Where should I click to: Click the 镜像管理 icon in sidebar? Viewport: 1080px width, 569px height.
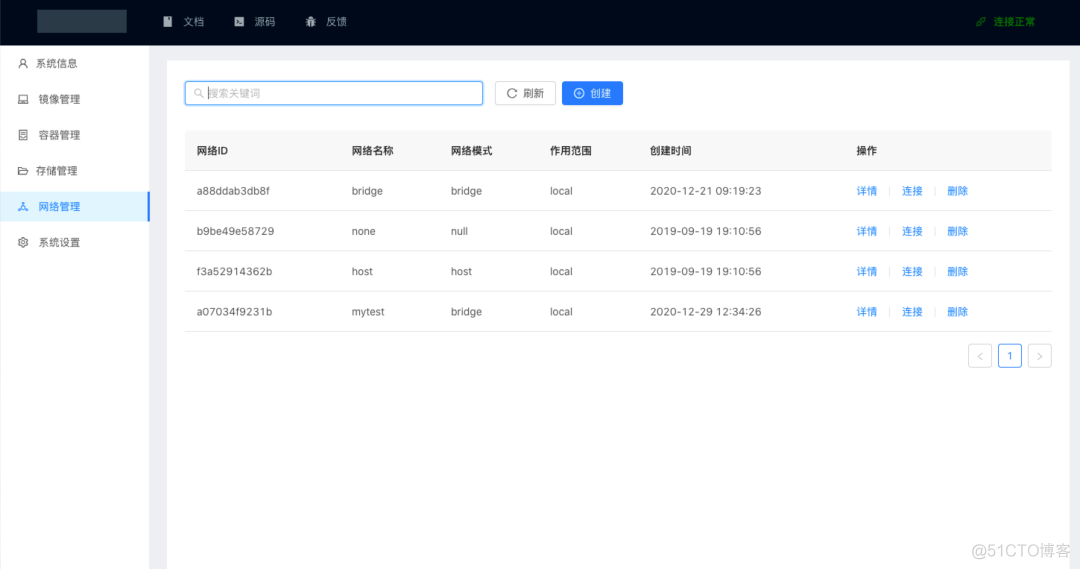tap(23, 99)
